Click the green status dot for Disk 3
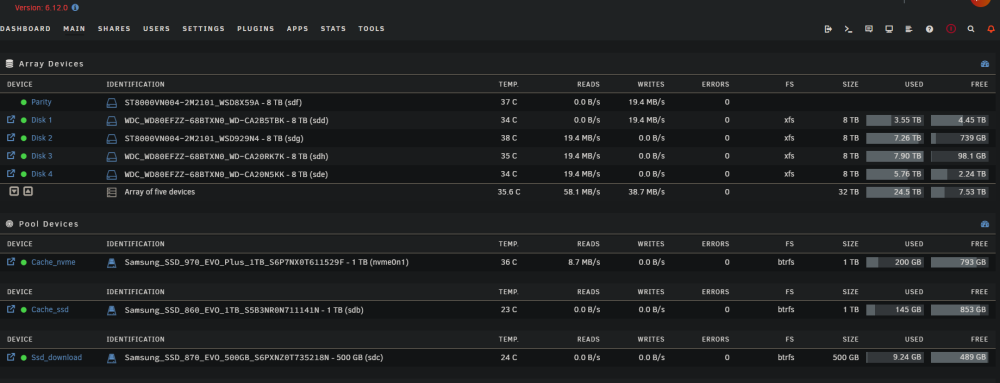The width and height of the screenshot is (1000, 383). [24, 155]
